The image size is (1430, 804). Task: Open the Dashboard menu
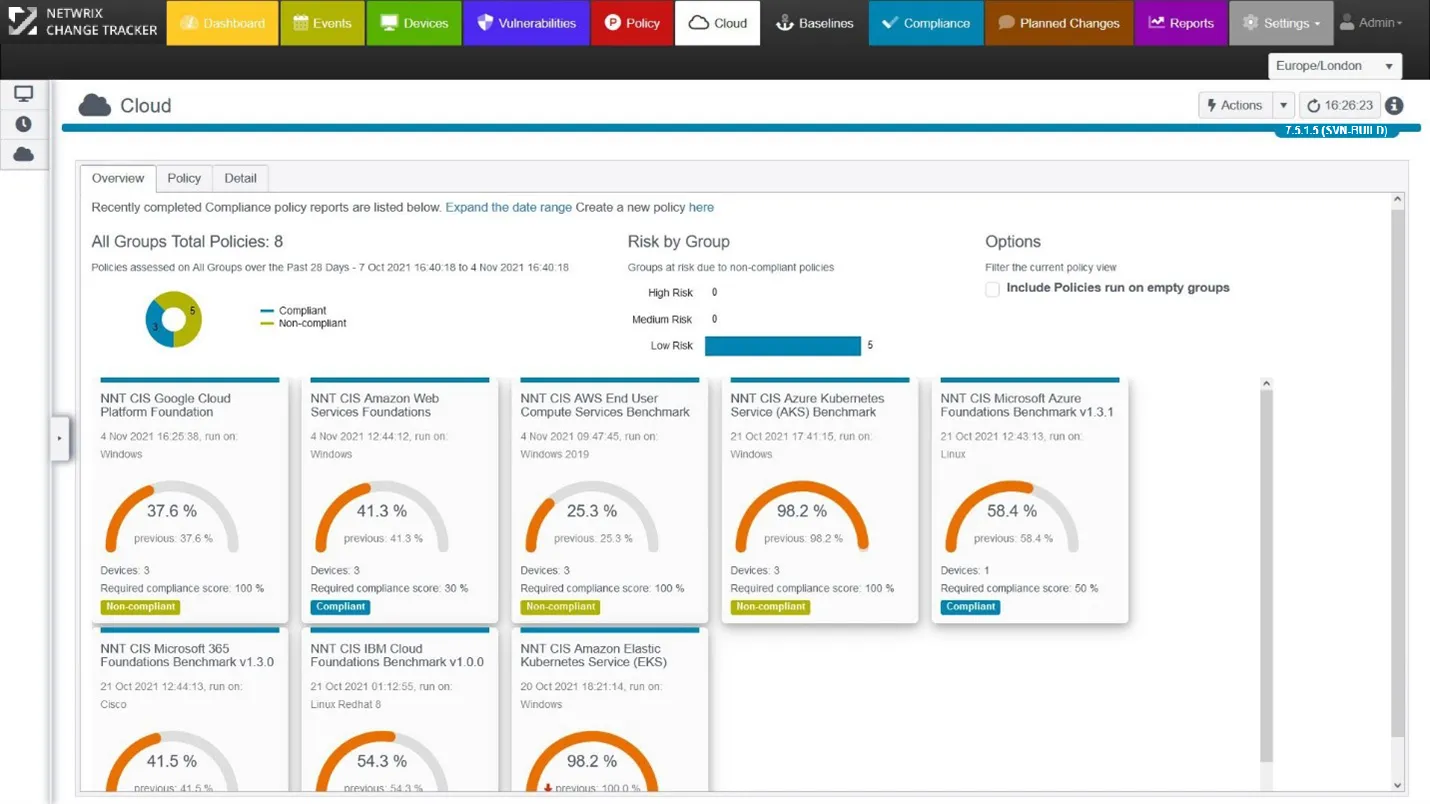[223, 23]
